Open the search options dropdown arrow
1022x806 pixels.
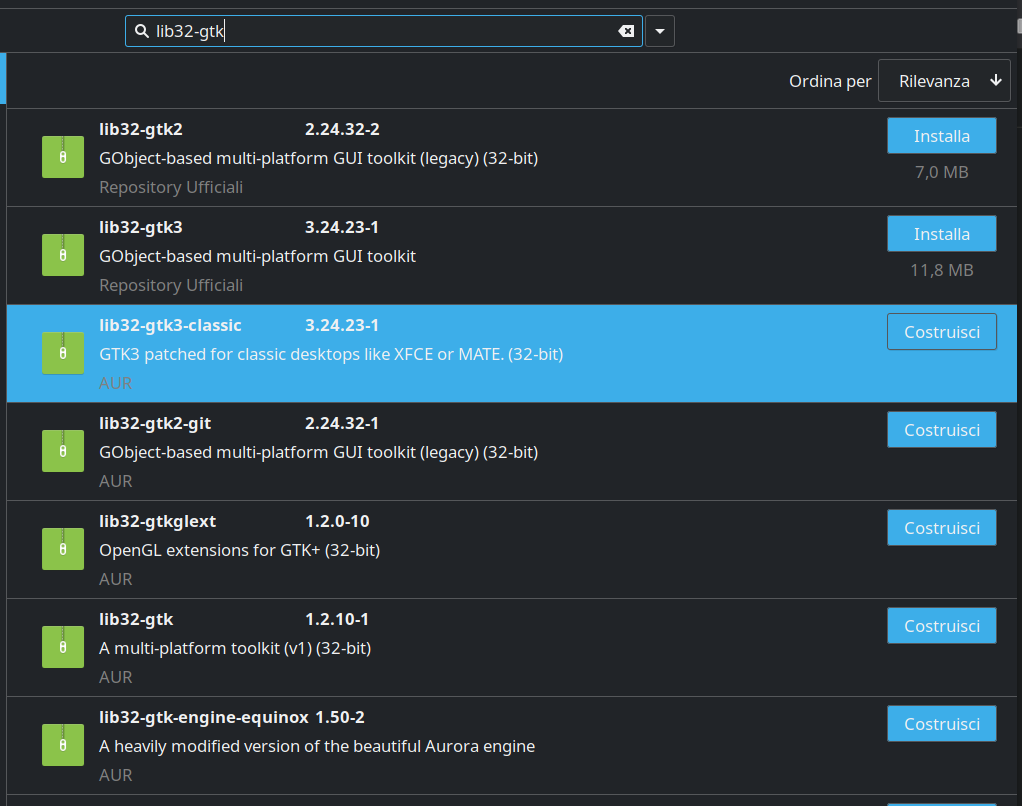pos(659,31)
